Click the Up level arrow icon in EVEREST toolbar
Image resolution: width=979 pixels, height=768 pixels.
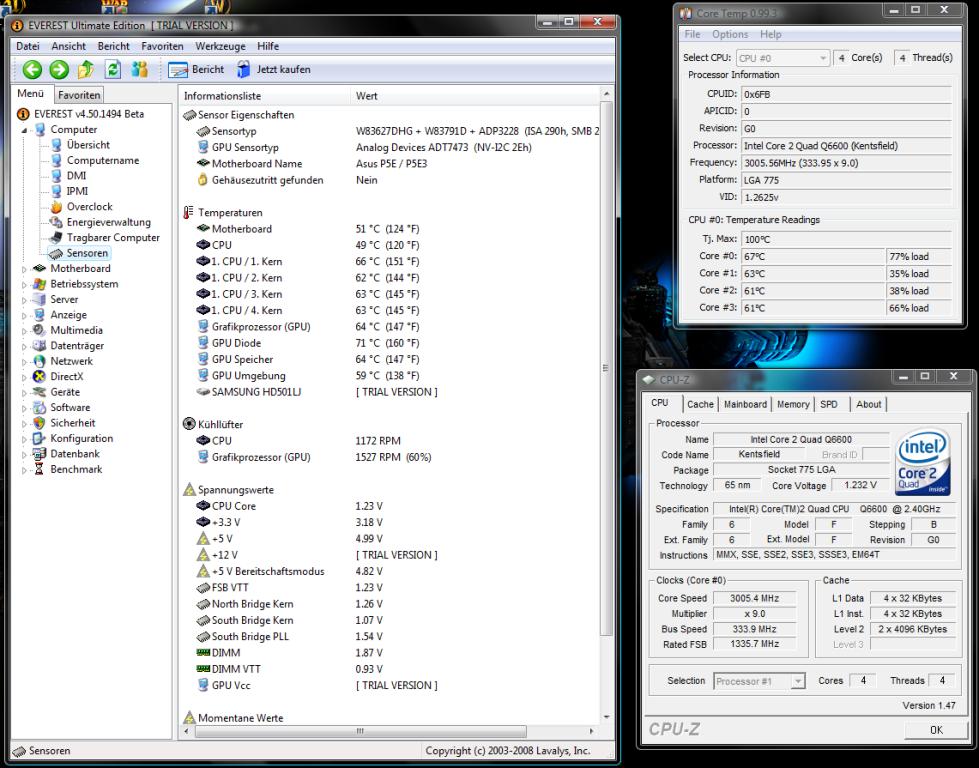click(86, 69)
